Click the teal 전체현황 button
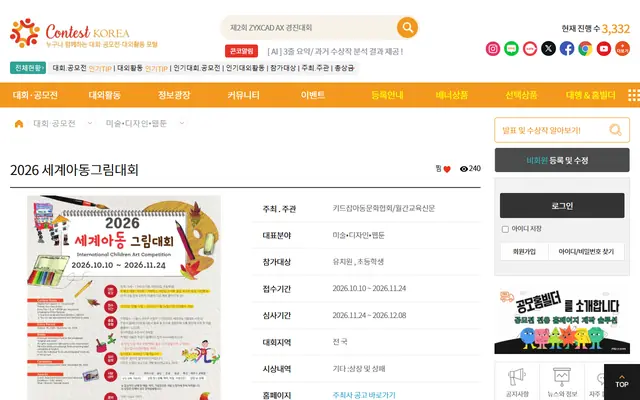 tap(28, 68)
